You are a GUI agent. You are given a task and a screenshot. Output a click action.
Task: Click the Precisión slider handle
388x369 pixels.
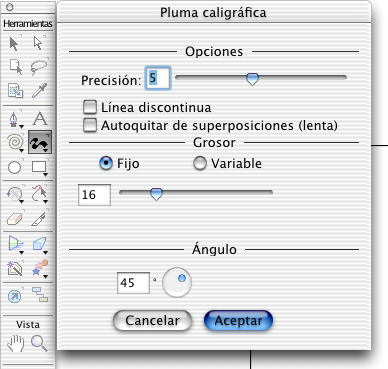pyautogui.click(x=252, y=79)
